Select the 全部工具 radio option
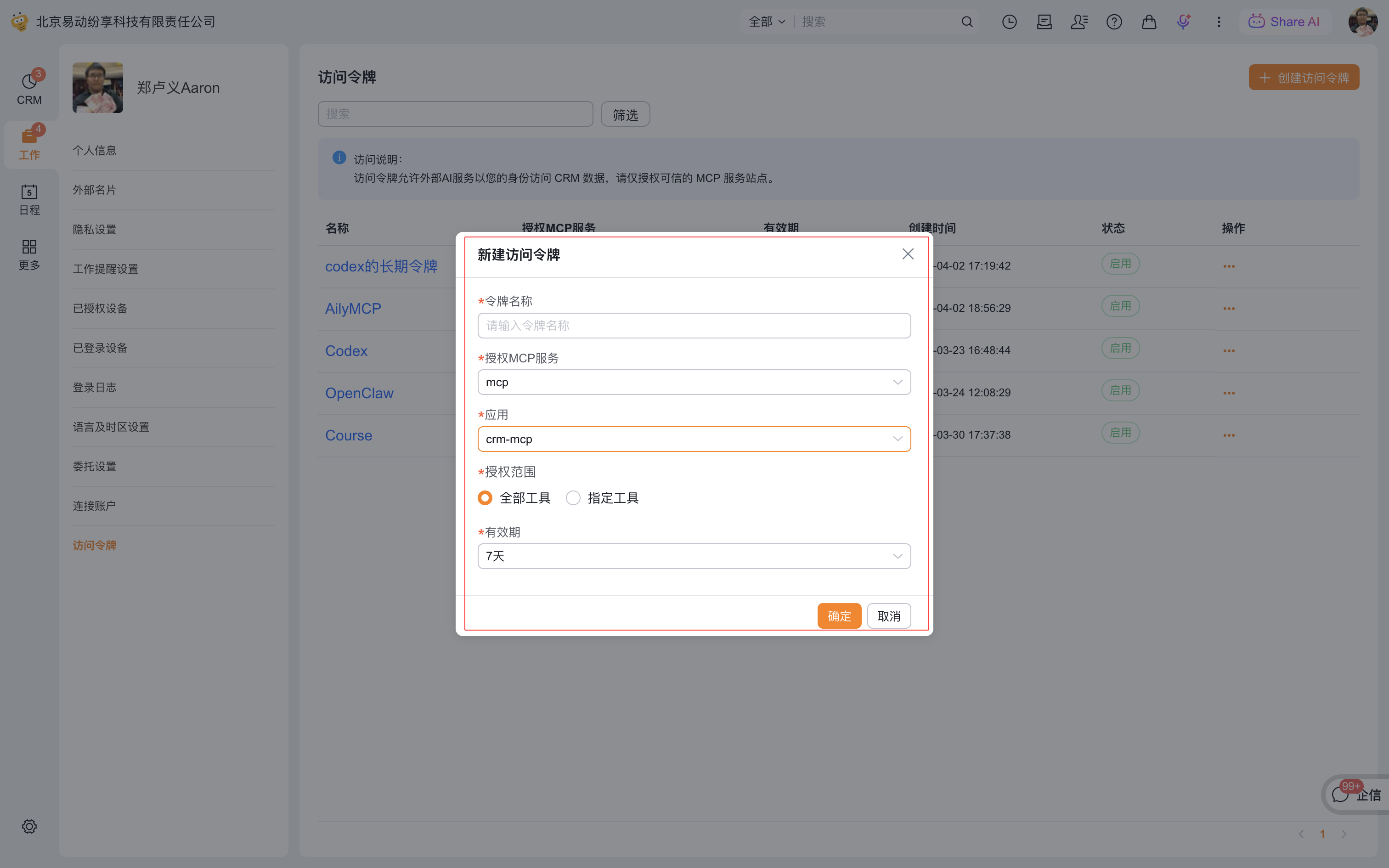 (485, 498)
